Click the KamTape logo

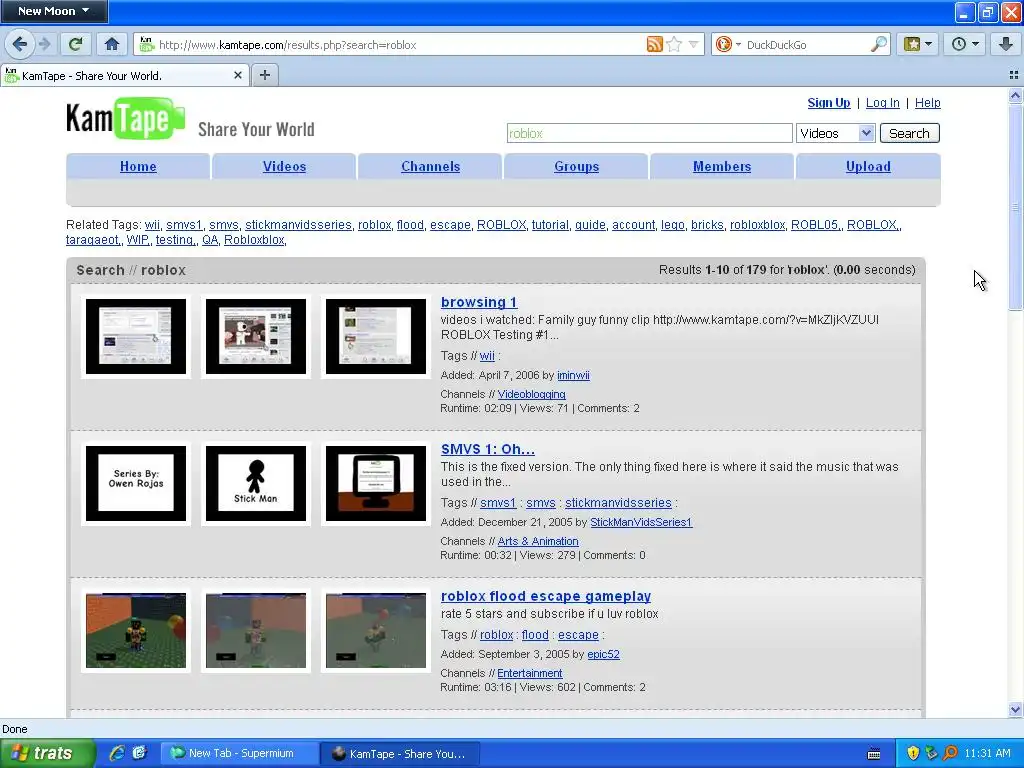(125, 119)
